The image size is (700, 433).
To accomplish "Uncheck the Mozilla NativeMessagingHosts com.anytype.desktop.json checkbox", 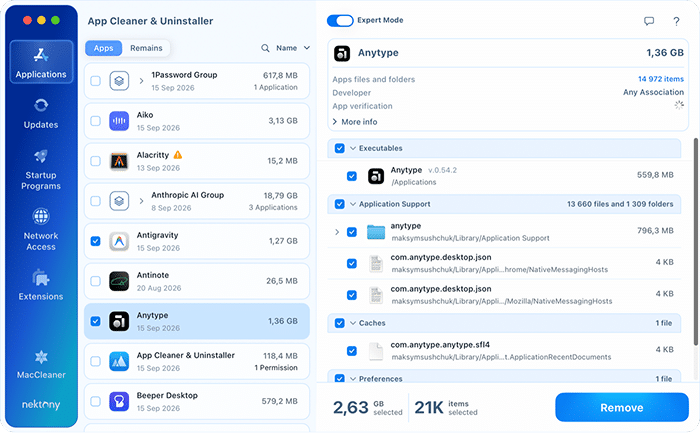I will [x=352, y=296].
